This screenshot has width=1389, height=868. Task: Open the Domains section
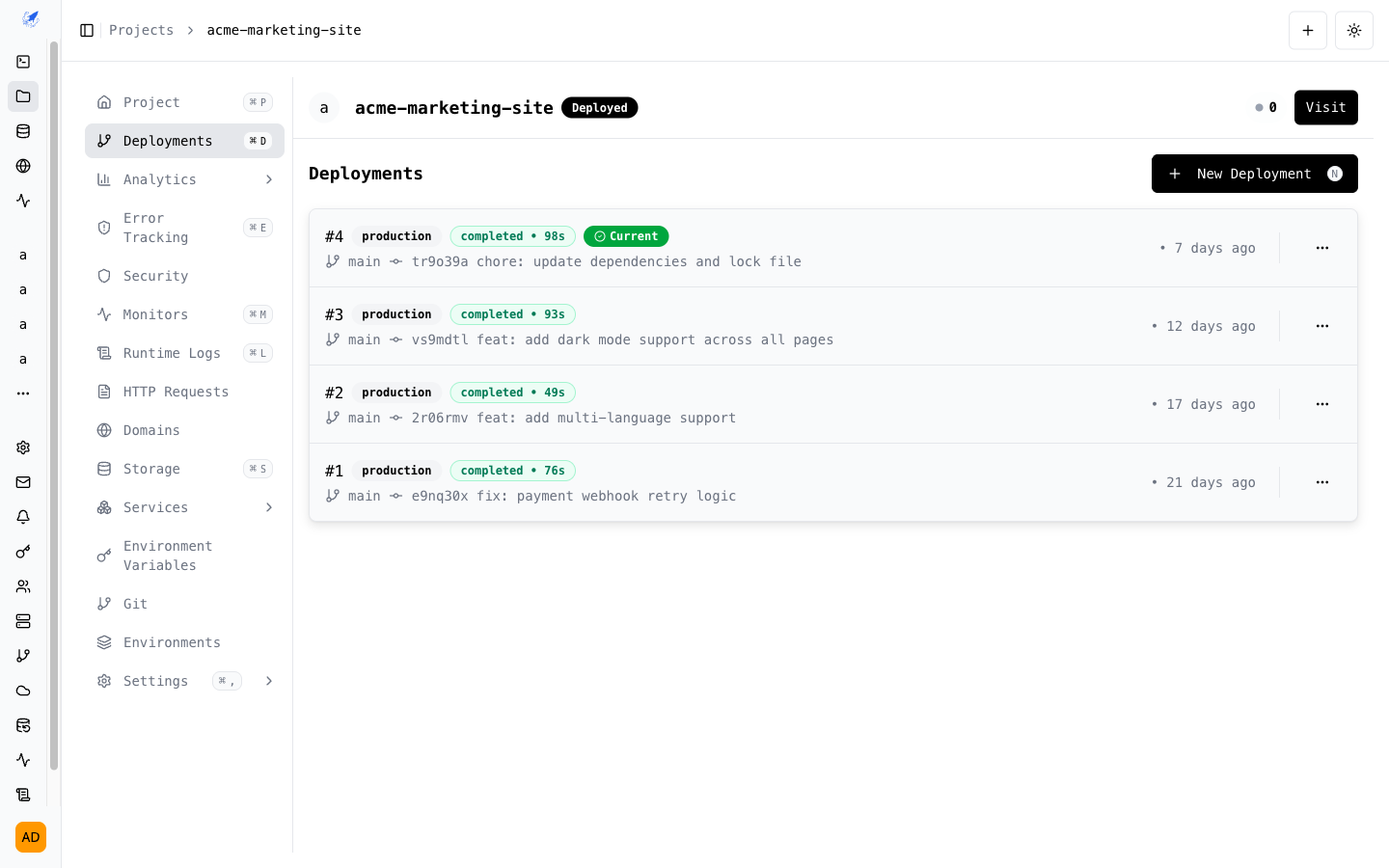pyautogui.click(x=151, y=430)
